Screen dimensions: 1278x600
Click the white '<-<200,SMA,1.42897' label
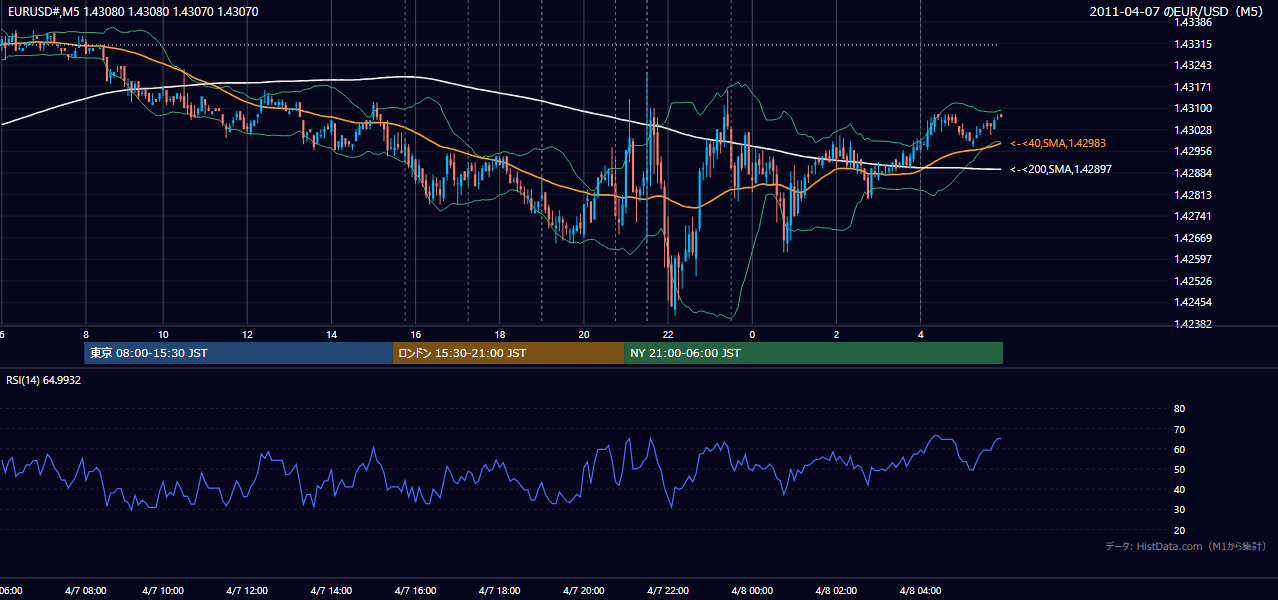[x=1060, y=170]
